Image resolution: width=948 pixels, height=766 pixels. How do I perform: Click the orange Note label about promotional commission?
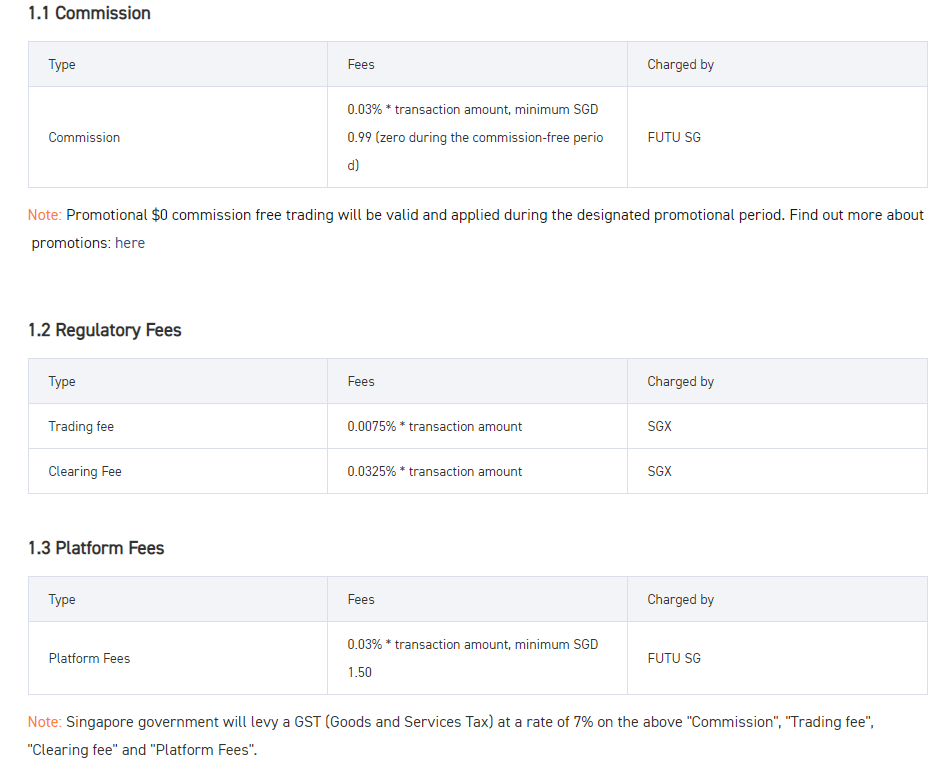[44, 215]
